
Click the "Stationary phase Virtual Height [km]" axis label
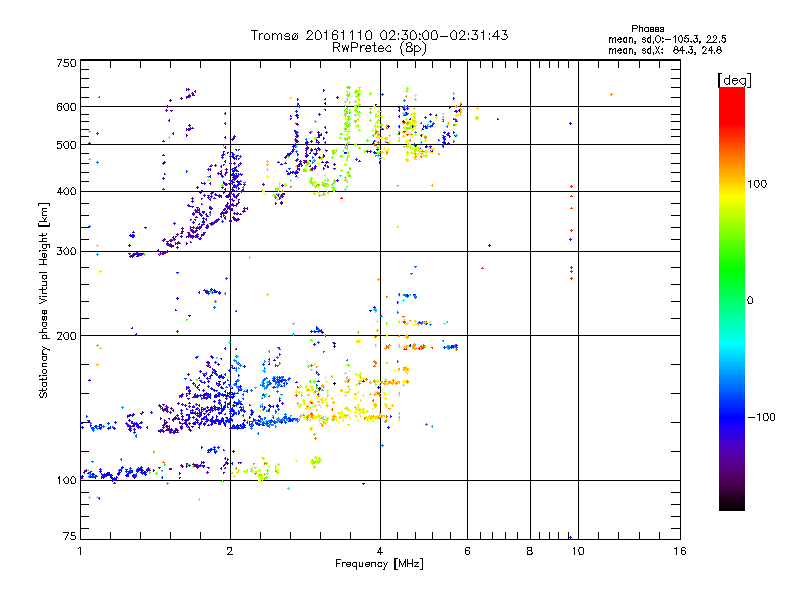pos(44,300)
